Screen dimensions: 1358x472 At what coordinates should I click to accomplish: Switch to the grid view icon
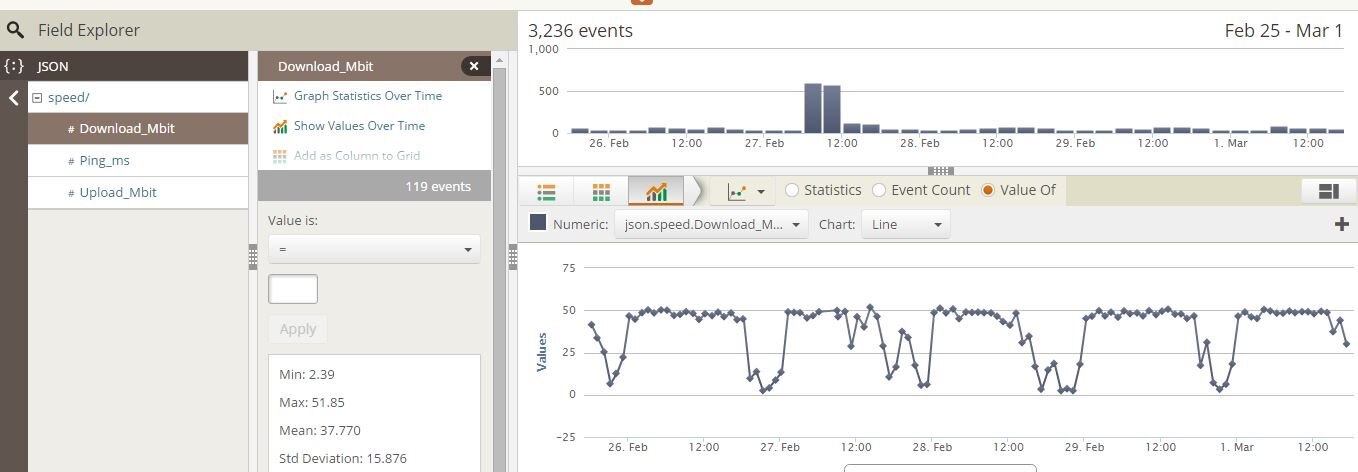tap(601, 190)
